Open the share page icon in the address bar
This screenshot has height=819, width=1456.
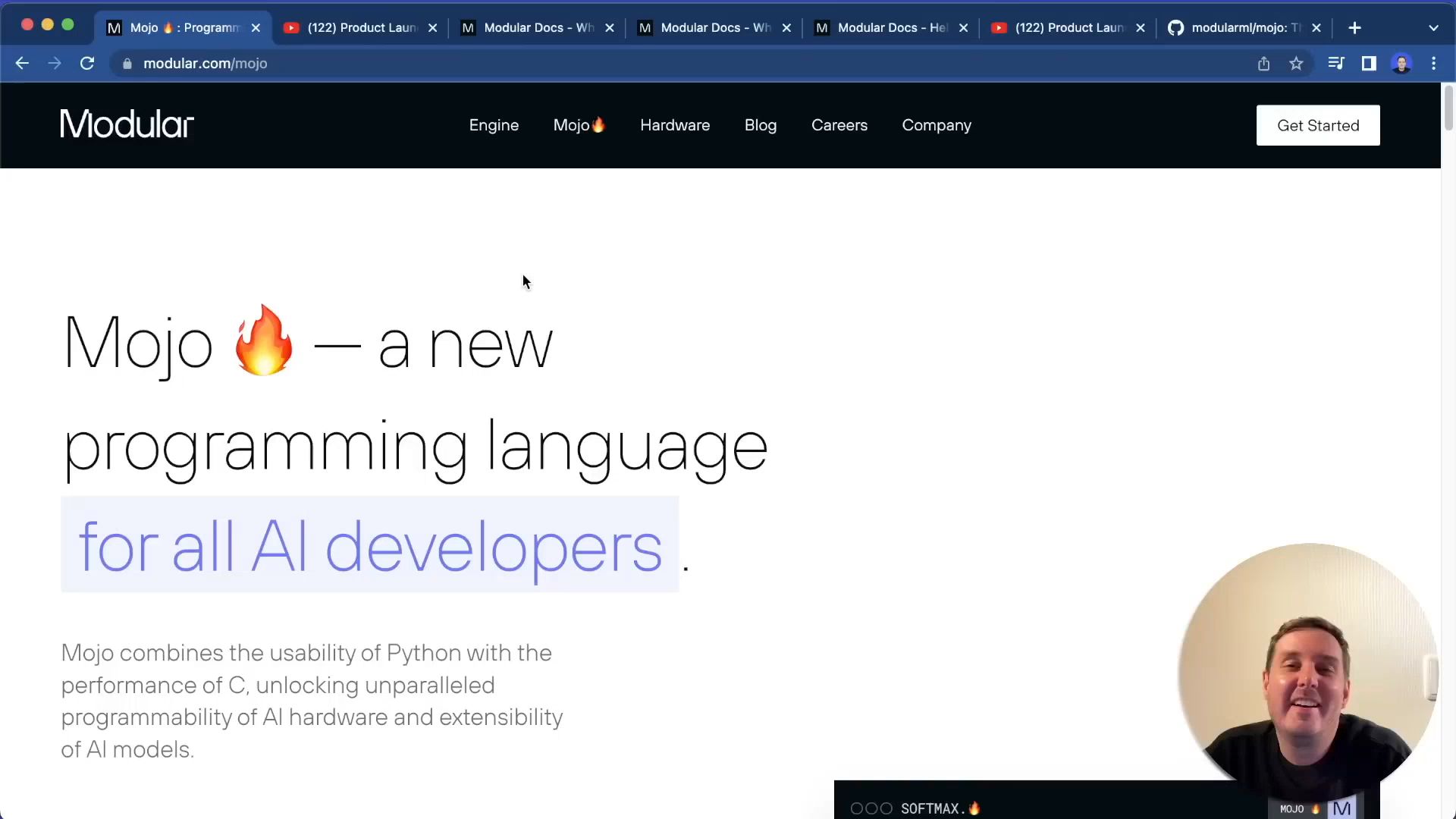click(x=1263, y=64)
